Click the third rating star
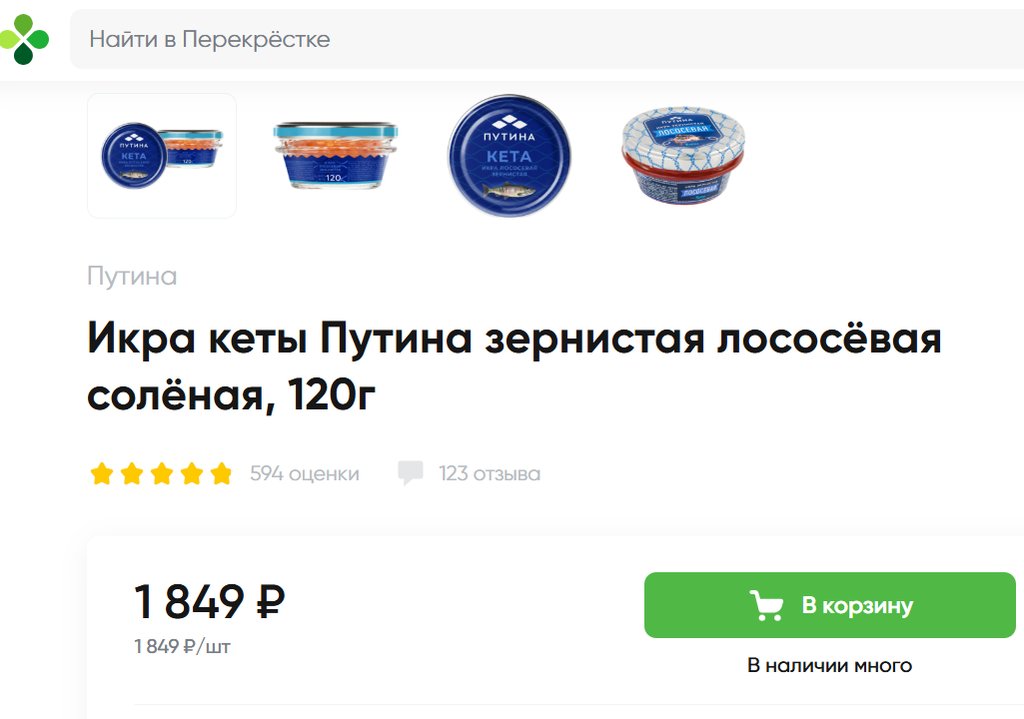The image size is (1024, 719). coord(162,473)
